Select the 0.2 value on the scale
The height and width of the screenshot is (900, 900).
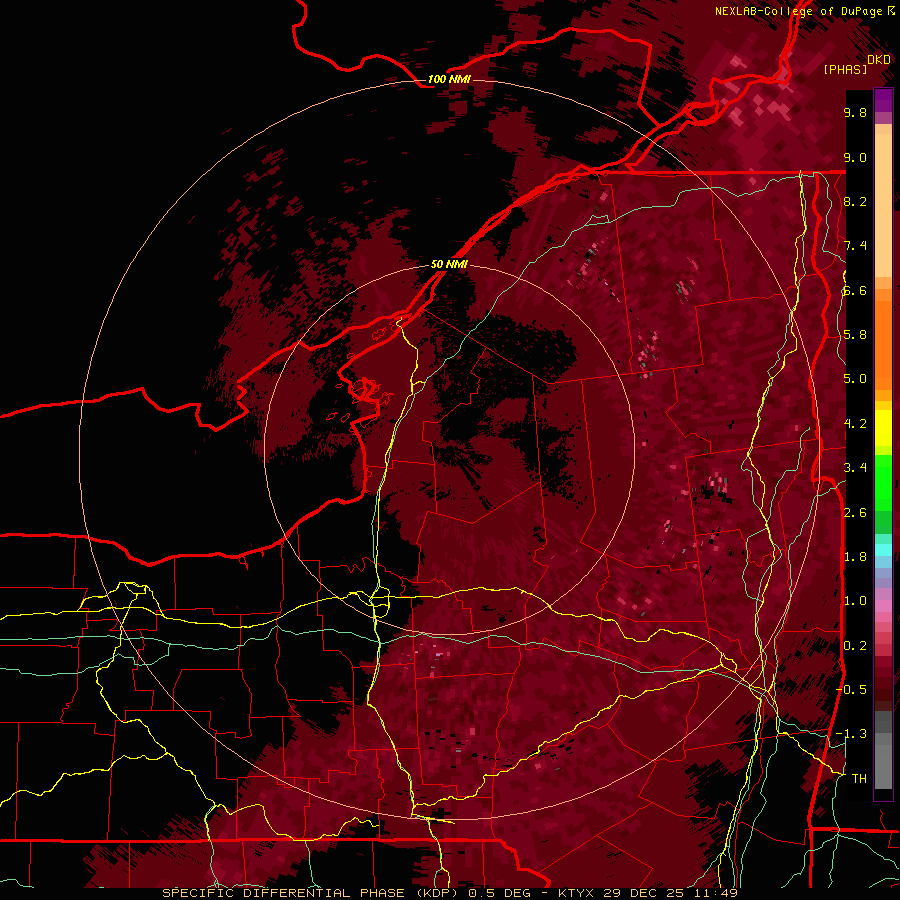tap(855, 646)
